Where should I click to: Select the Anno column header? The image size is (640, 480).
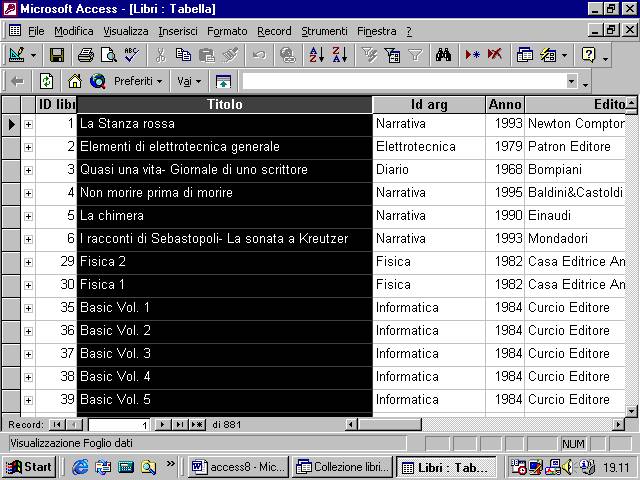(505, 104)
